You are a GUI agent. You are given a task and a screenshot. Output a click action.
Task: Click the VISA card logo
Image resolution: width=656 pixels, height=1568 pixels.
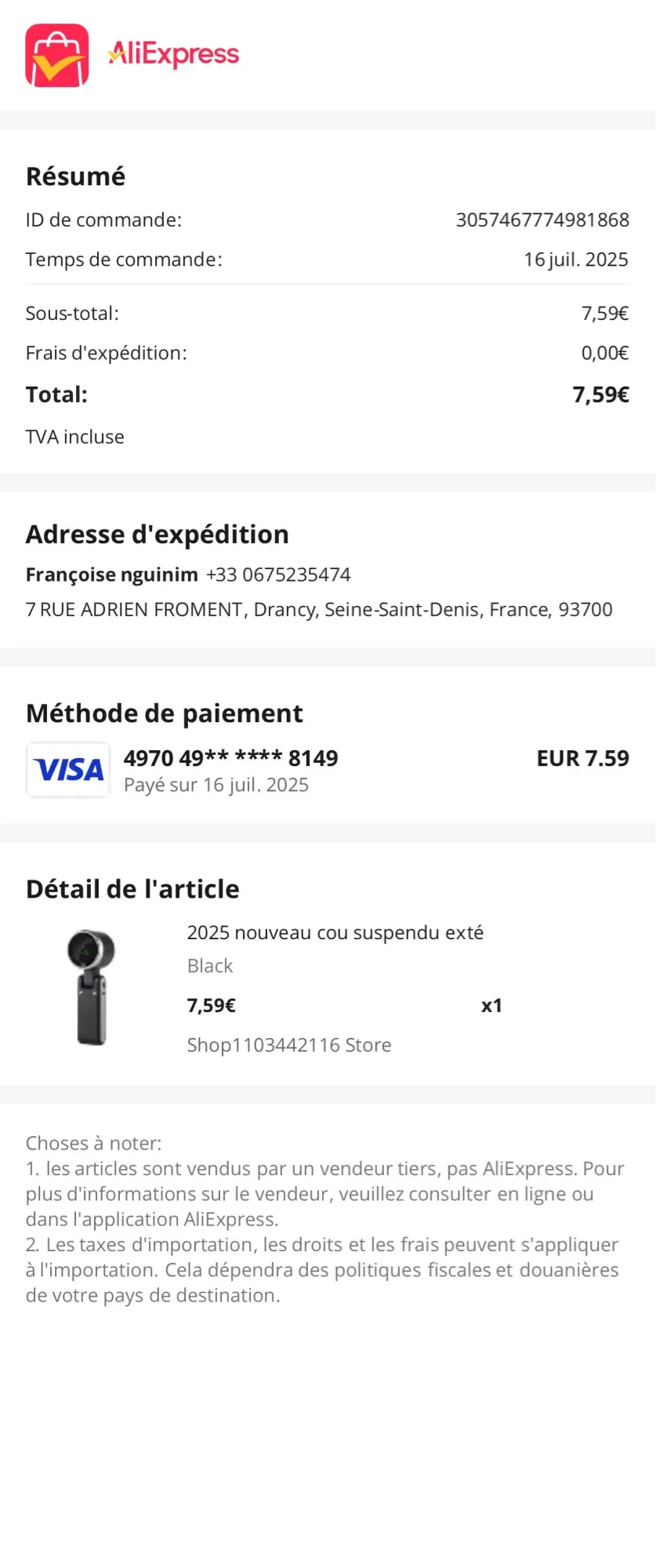[x=68, y=770]
